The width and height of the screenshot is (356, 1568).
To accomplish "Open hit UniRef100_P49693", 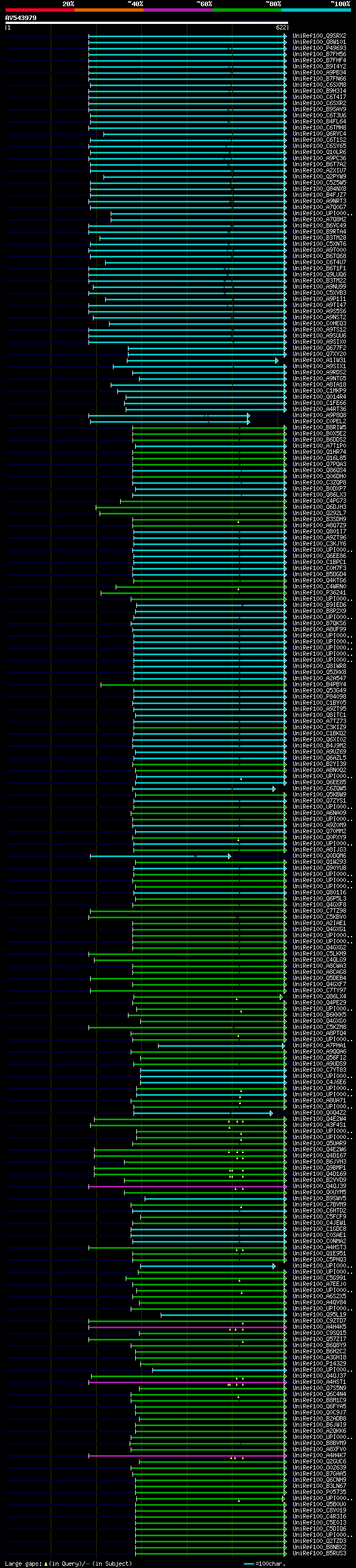I will 319,48.
